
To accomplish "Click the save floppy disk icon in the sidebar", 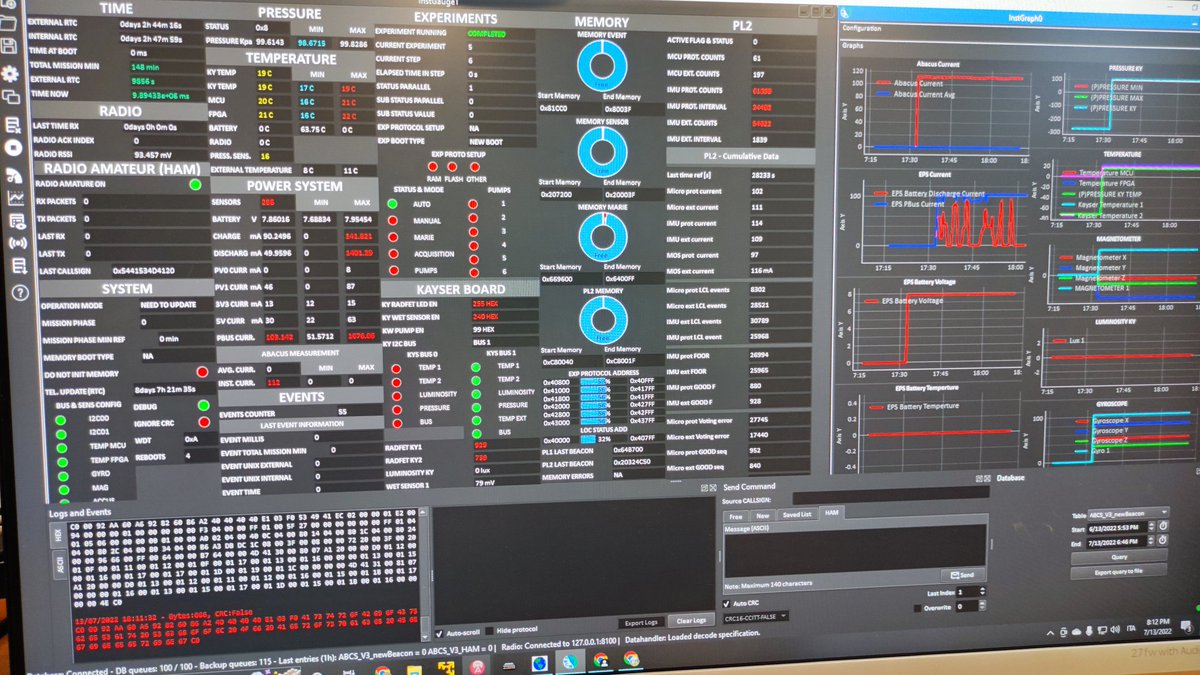I will [9, 46].
